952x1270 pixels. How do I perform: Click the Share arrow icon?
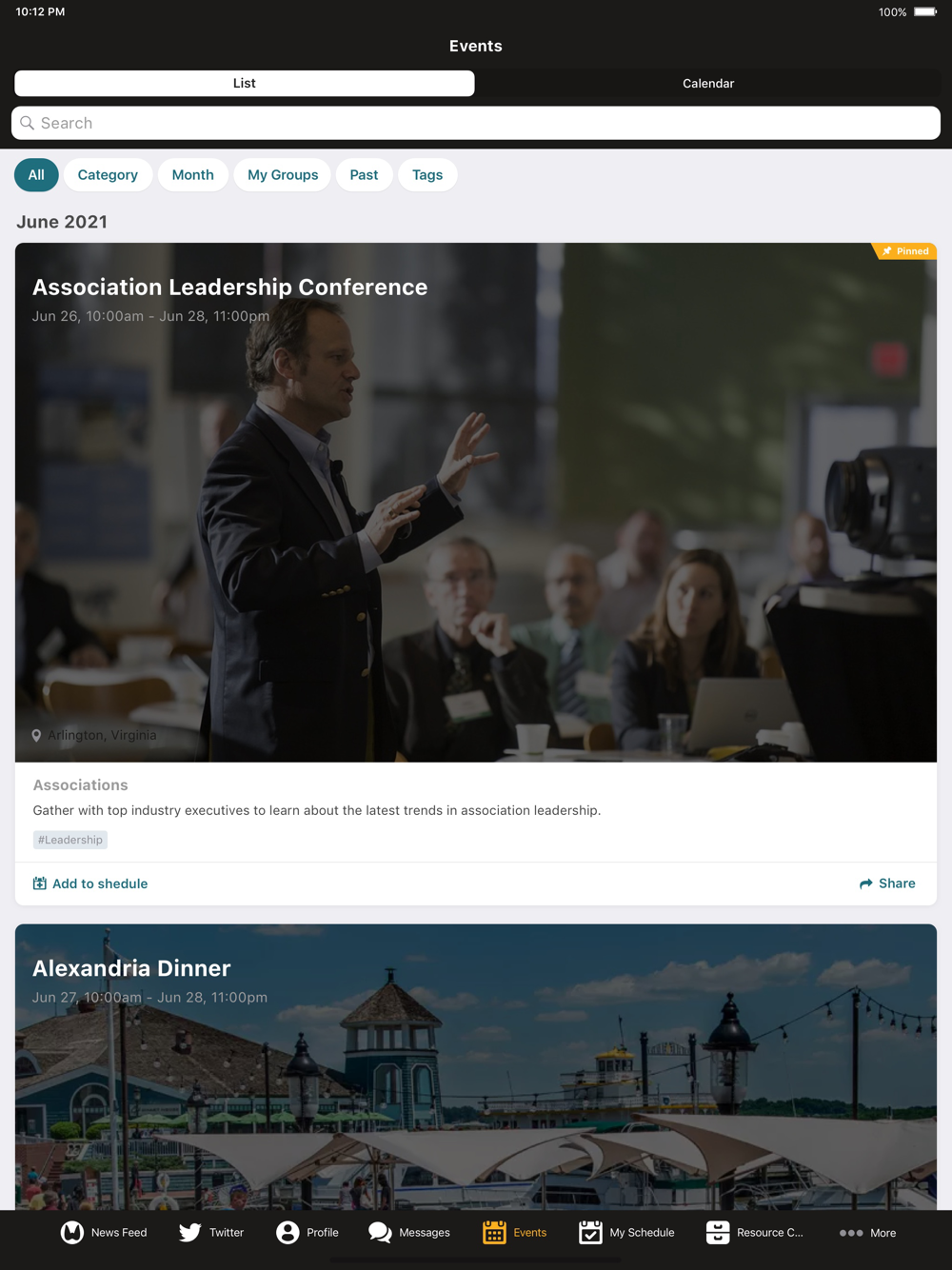tap(866, 883)
